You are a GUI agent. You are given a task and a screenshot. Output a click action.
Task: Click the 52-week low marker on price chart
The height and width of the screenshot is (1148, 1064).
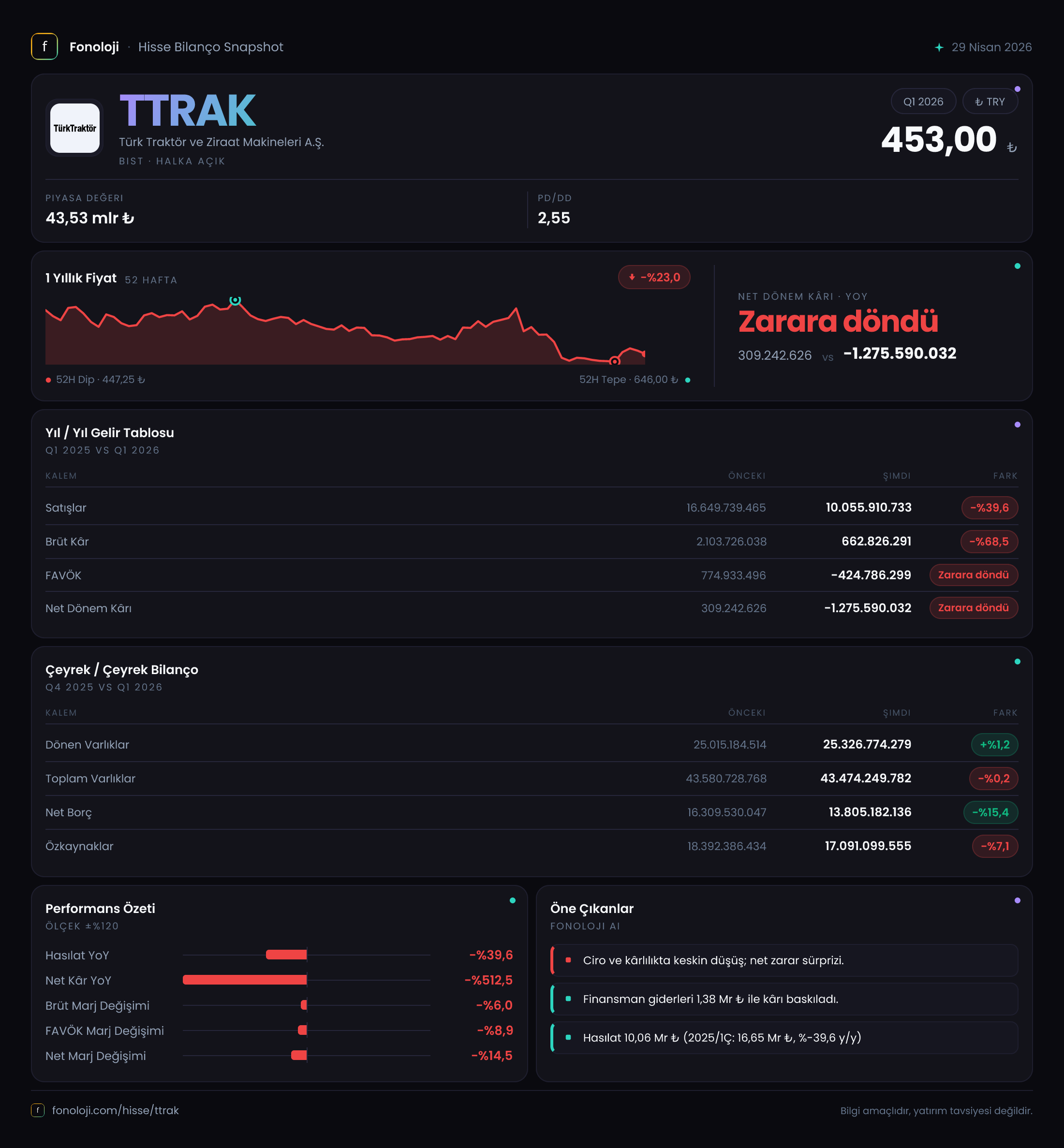pyautogui.click(x=615, y=361)
